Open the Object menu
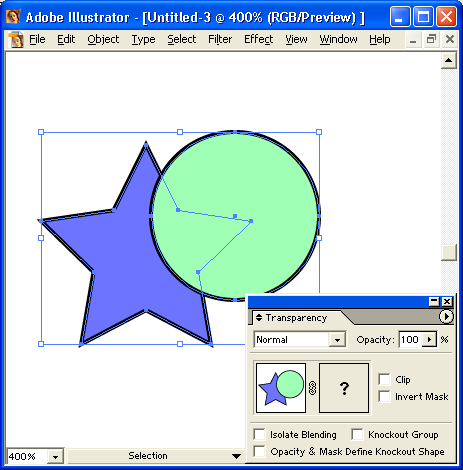 pyautogui.click(x=103, y=39)
